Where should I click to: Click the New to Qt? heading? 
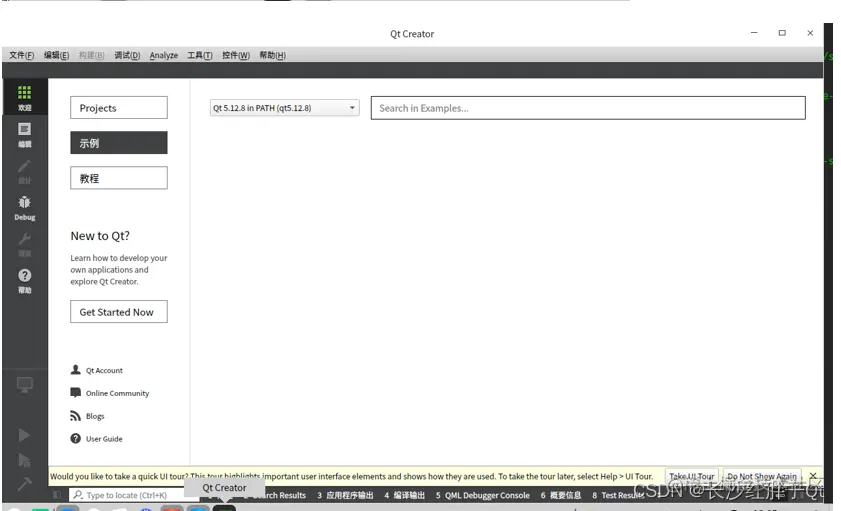[100, 235]
